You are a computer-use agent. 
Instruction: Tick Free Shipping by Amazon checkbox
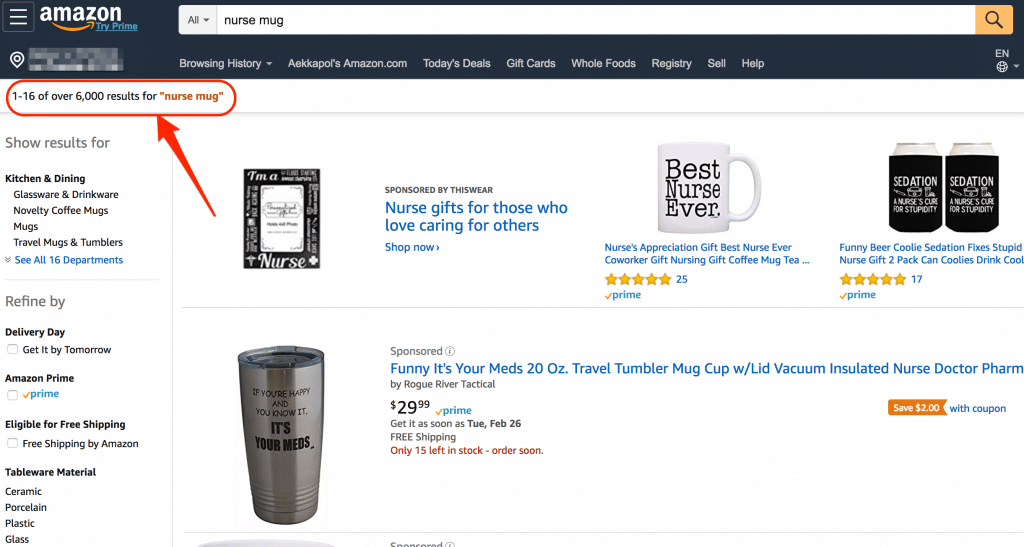tap(12, 443)
